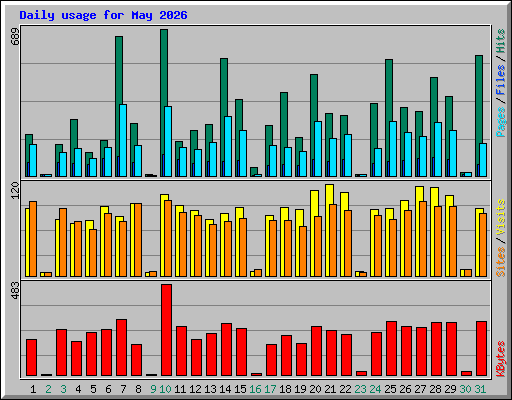Click day 31 on the x-axis

pos(480,389)
